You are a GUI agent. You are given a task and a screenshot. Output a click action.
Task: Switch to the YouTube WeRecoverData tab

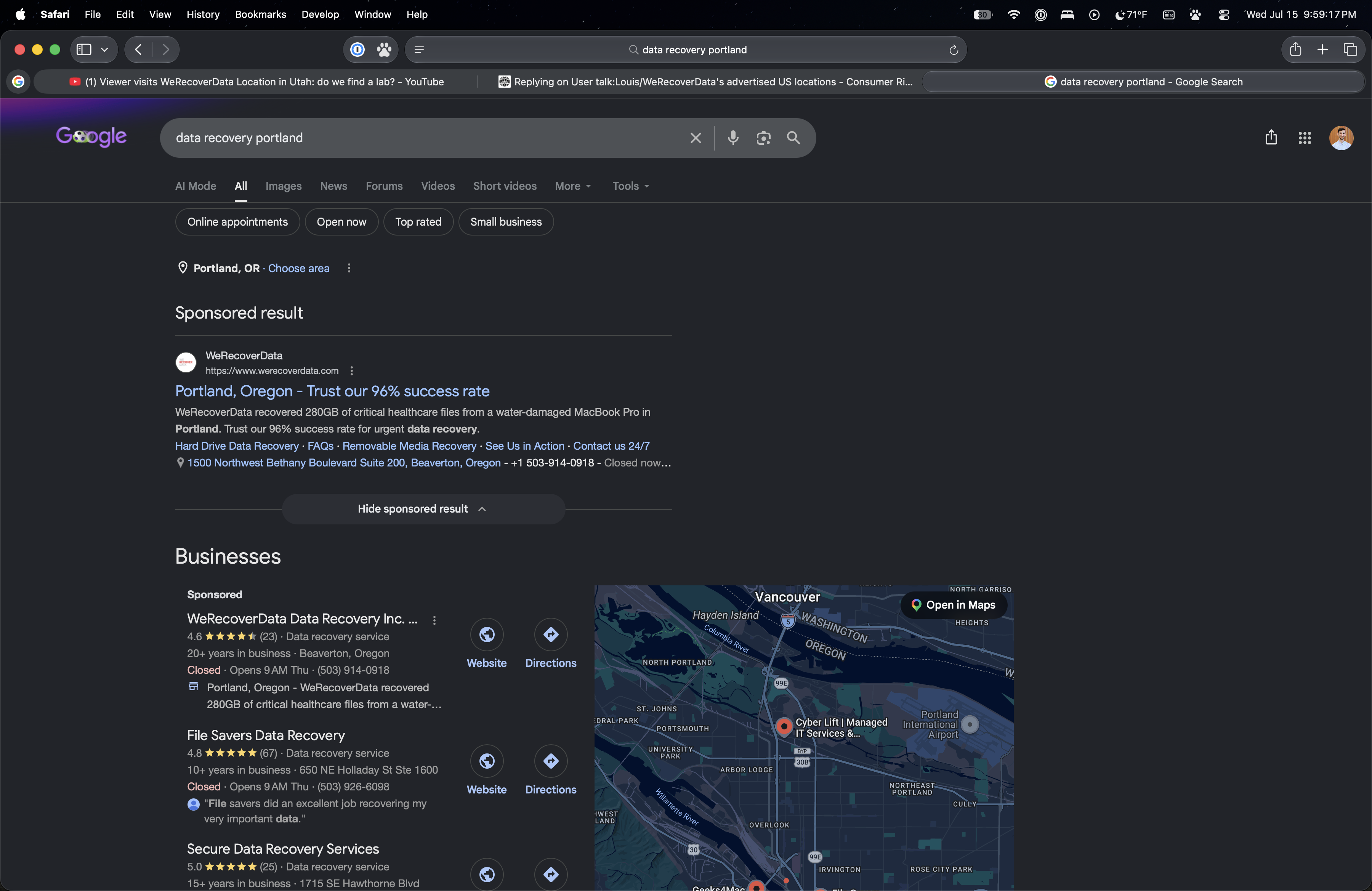point(256,82)
